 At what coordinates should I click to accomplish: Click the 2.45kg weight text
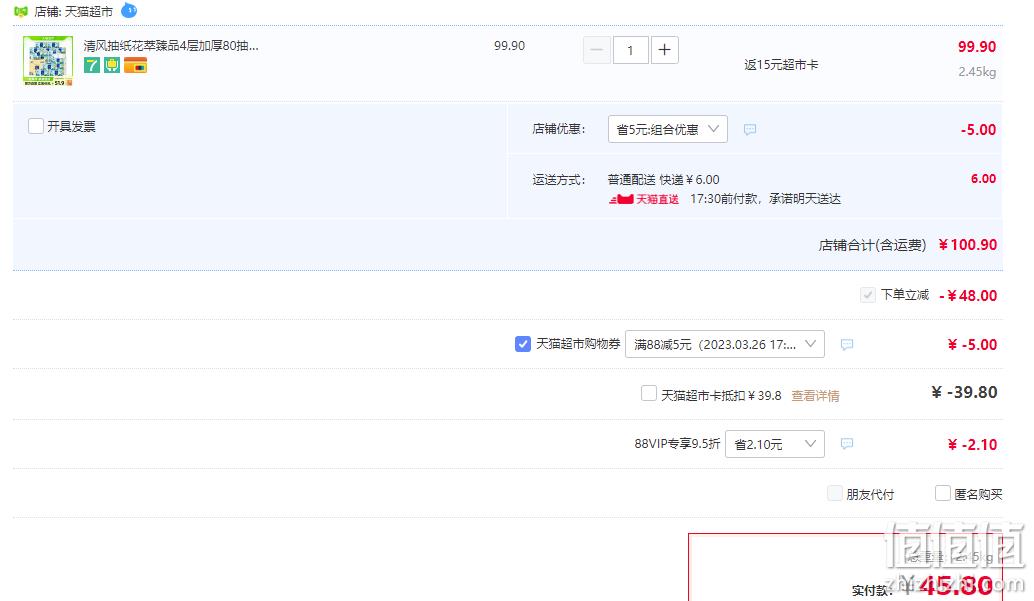(x=977, y=72)
